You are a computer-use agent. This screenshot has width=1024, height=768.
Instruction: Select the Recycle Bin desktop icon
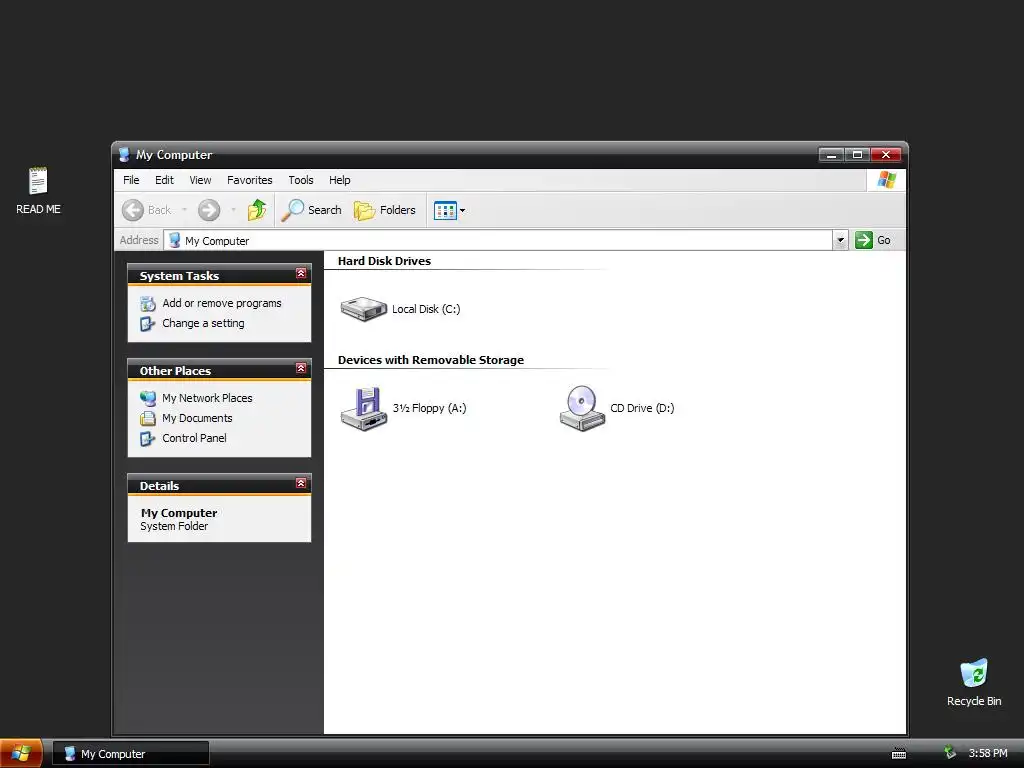tap(974, 673)
